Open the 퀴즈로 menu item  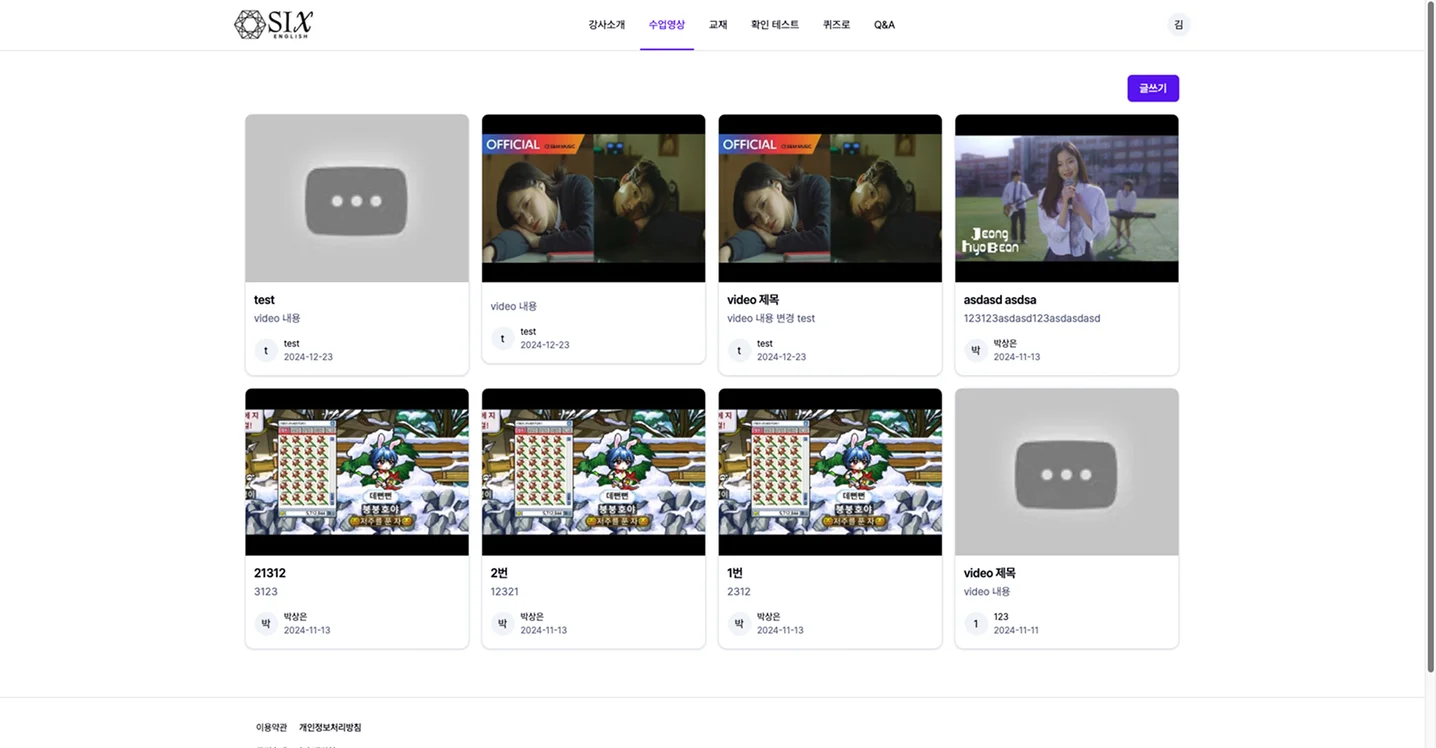click(x=837, y=25)
